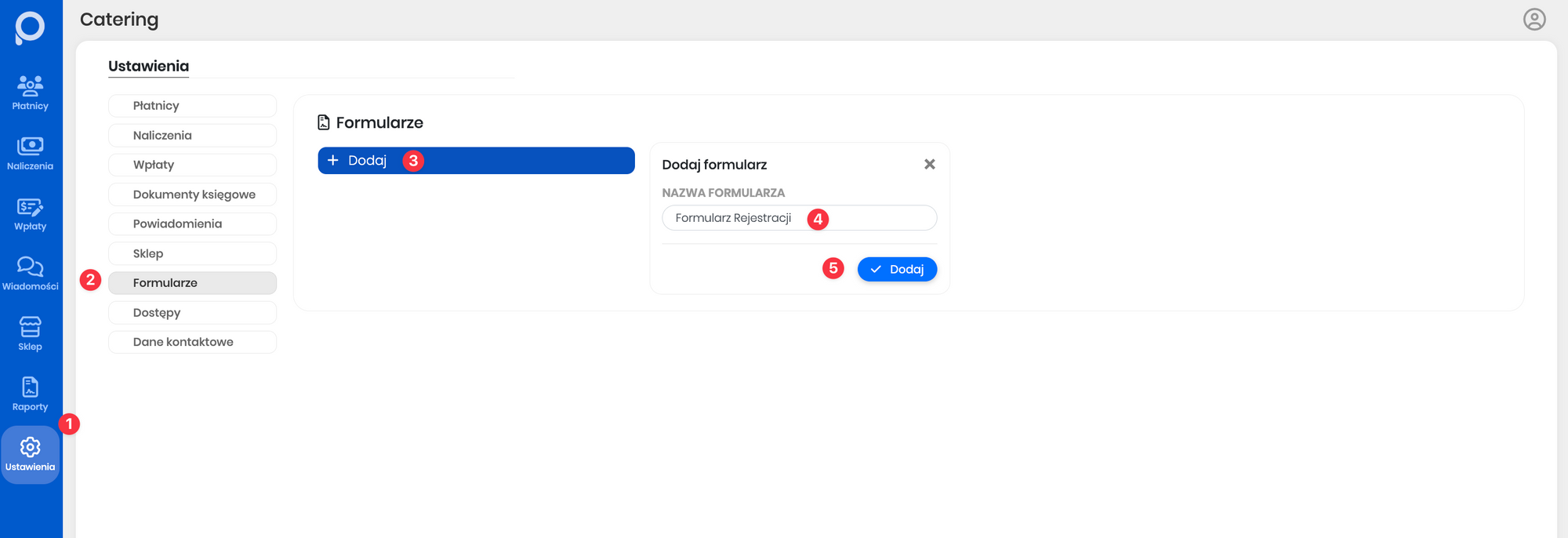The height and width of the screenshot is (538, 1568).
Task: Select the Ustawienia gear icon
Action: (30, 454)
